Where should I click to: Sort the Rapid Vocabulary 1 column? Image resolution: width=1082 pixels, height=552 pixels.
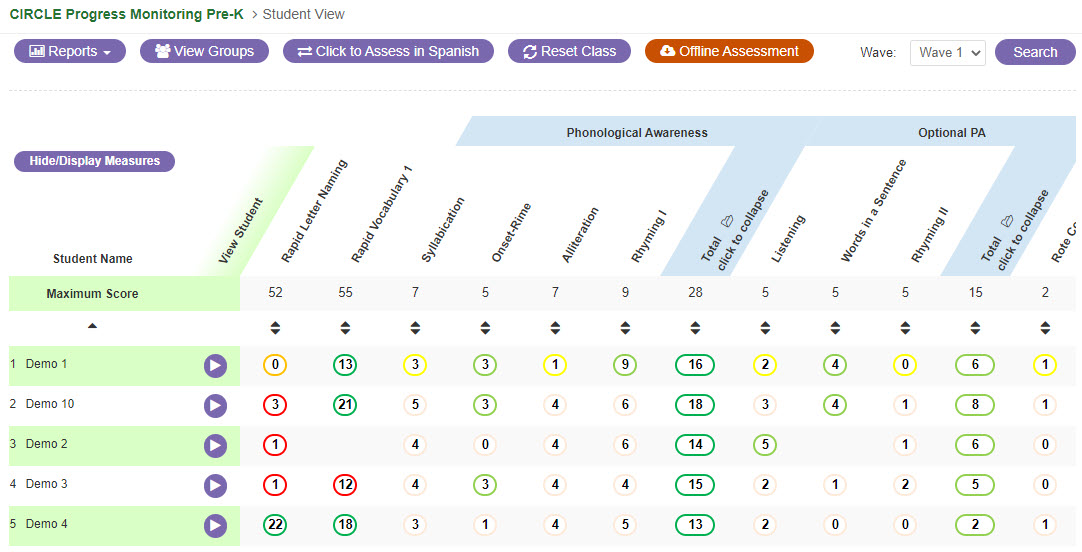coord(345,328)
